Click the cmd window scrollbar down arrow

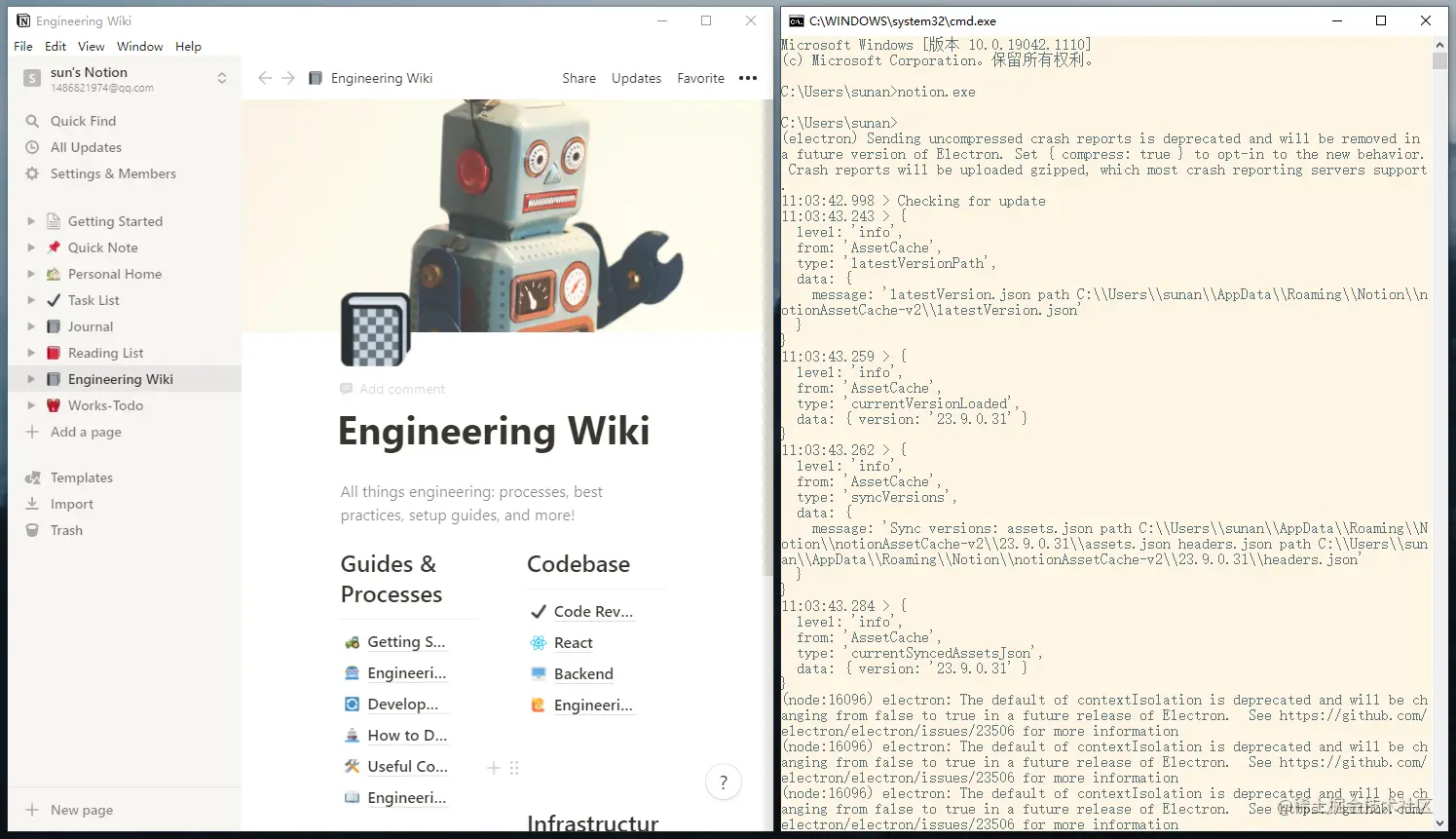pos(1440,823)
